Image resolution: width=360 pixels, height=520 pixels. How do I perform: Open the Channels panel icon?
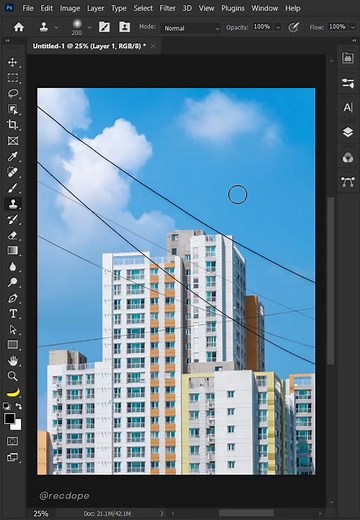pos(348,157)
